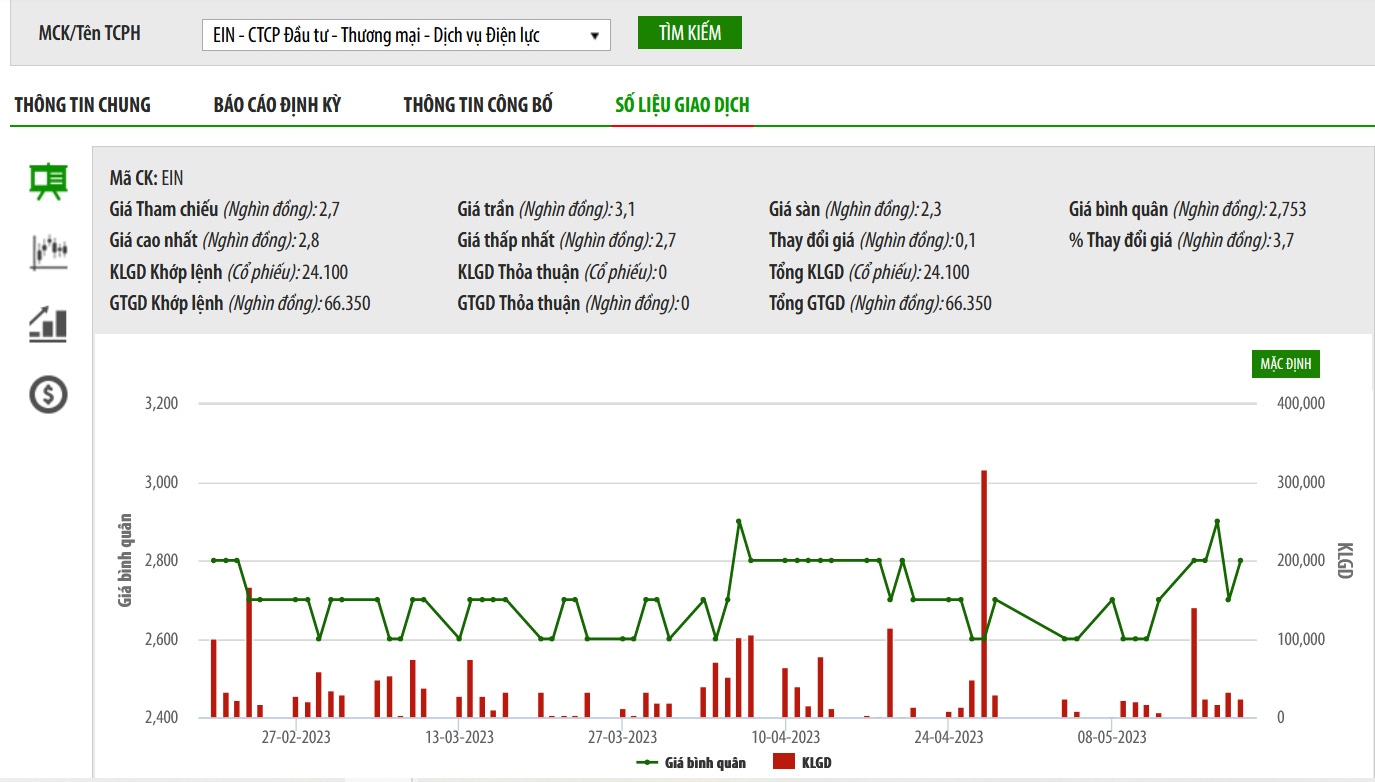The width and height of the screenshot is (1375, 782).
Task: Click the red KLGD legend square
Action: click(784, 763)
